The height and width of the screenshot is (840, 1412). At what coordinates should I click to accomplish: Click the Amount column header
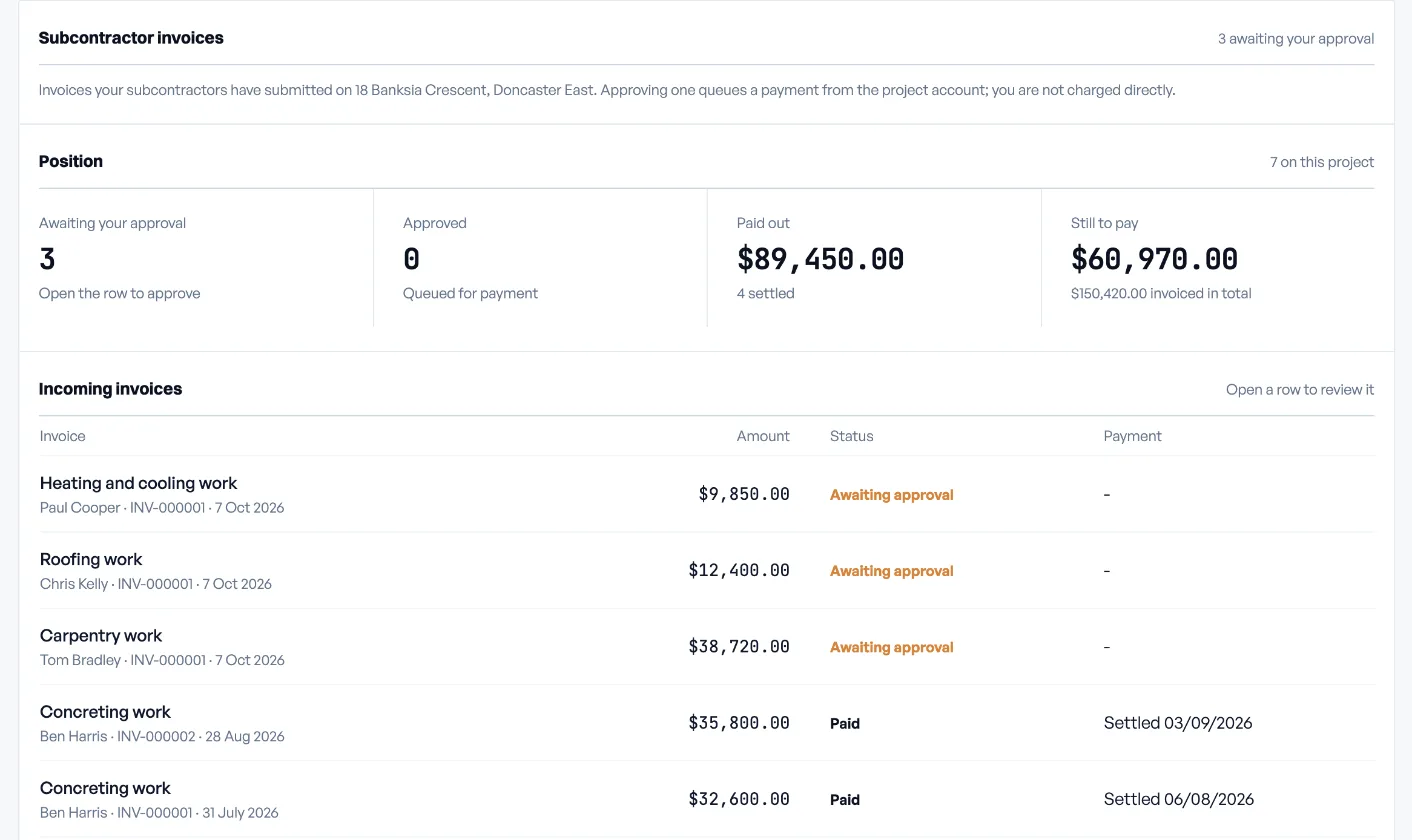763,436
